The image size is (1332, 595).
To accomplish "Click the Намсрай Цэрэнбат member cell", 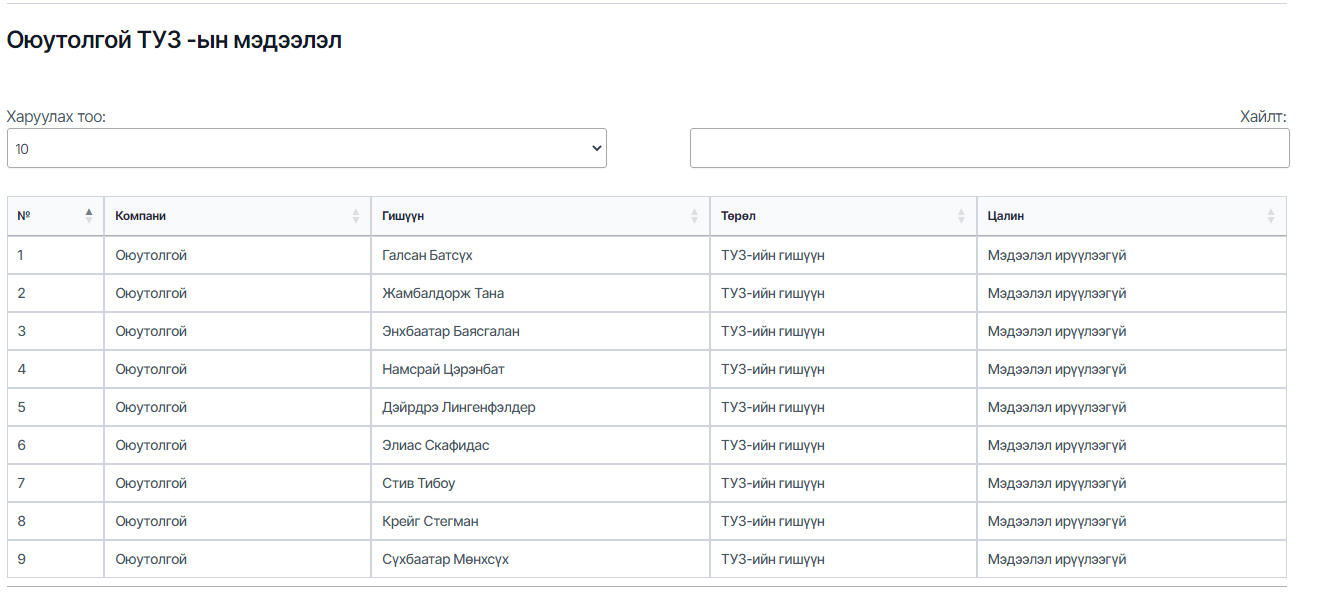I will point(443,370).
